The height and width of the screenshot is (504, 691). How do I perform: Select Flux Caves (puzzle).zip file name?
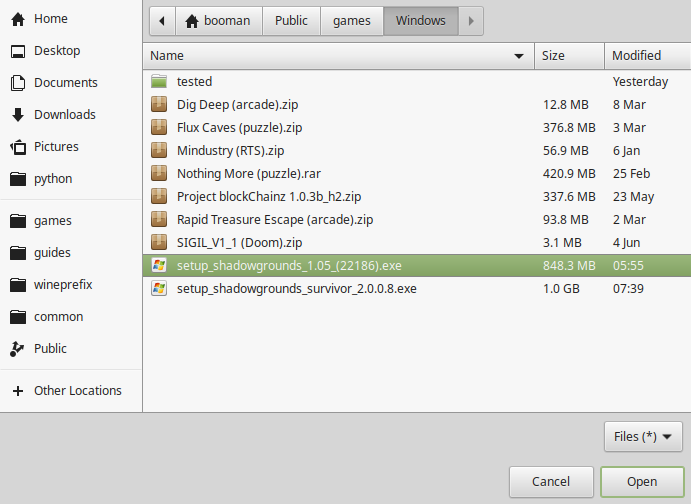point(239,128)
